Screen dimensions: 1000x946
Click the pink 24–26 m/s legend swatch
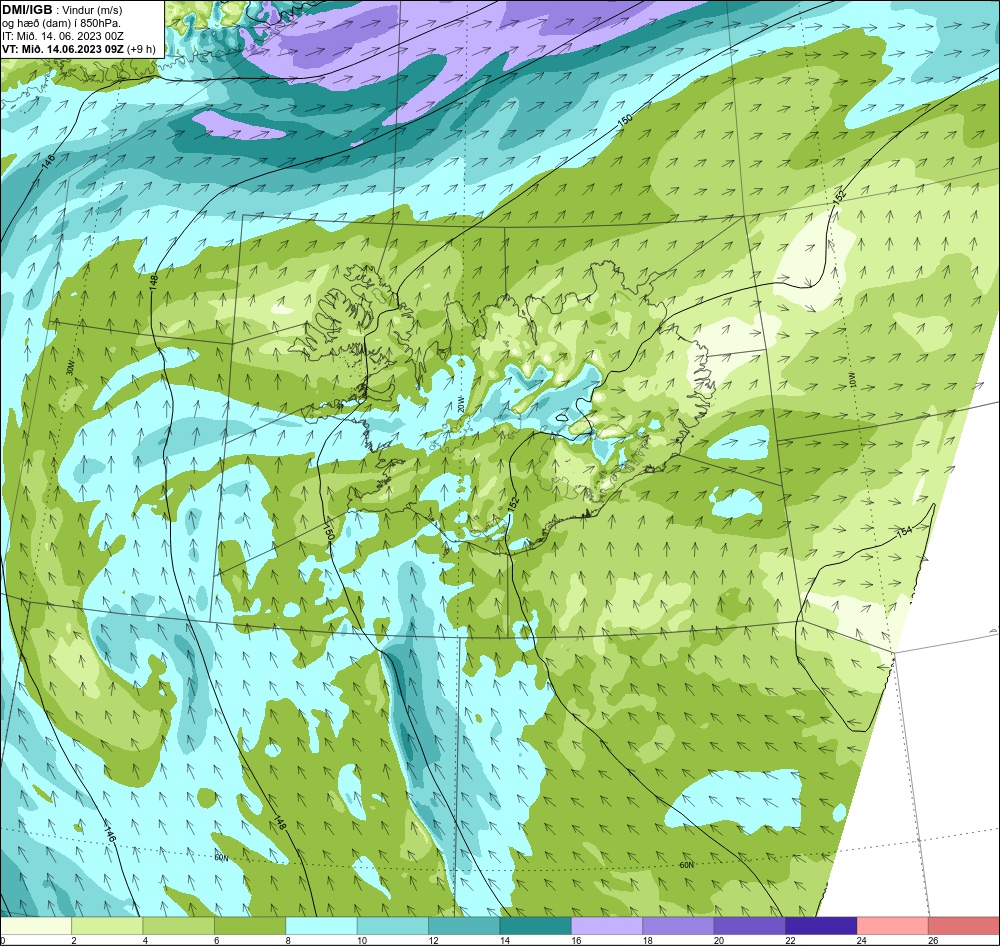click(893, 926)
